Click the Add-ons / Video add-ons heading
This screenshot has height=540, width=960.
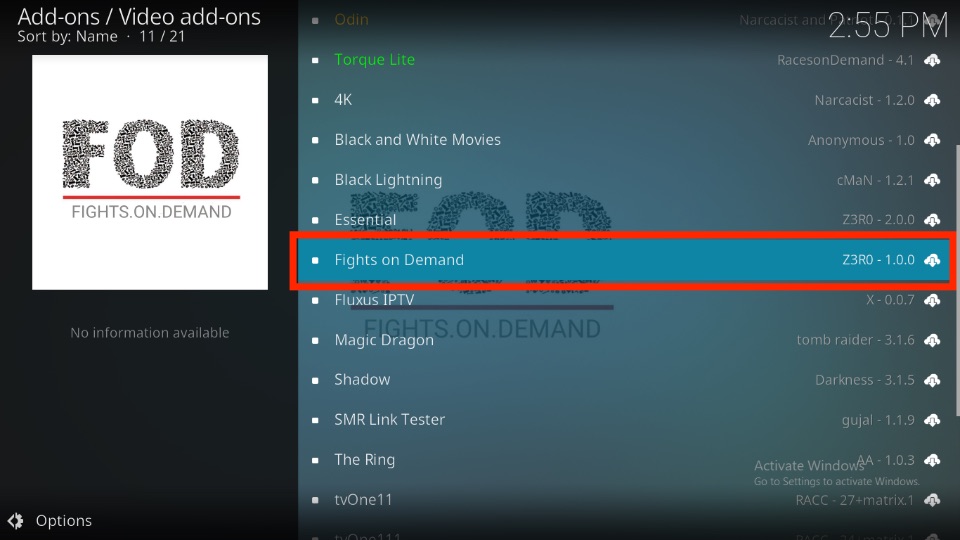139,17
